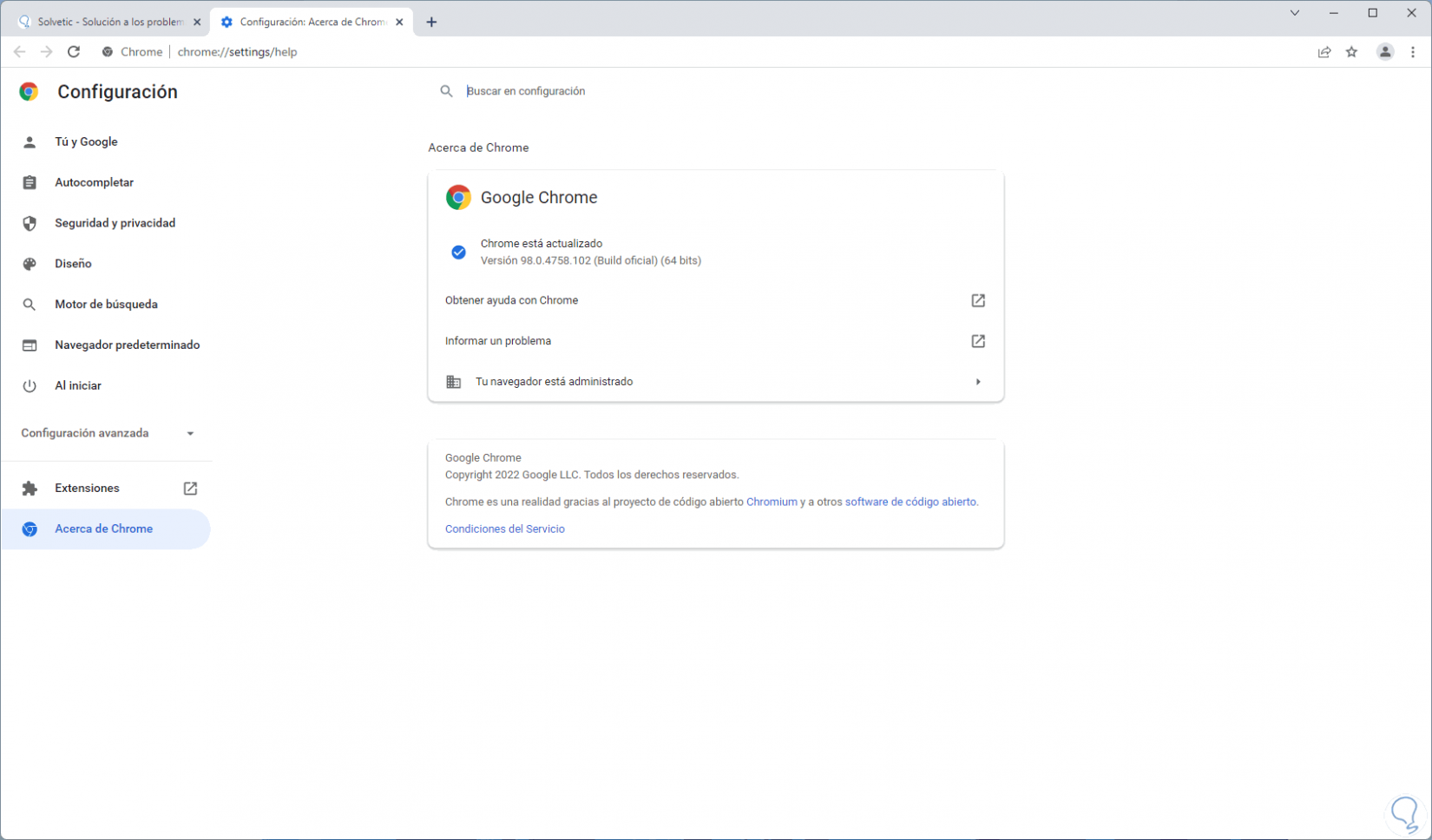Bookmark this page with the star icon
Image resolution: width=1432 pixels, height=840 pixels.
point(1351,52)
